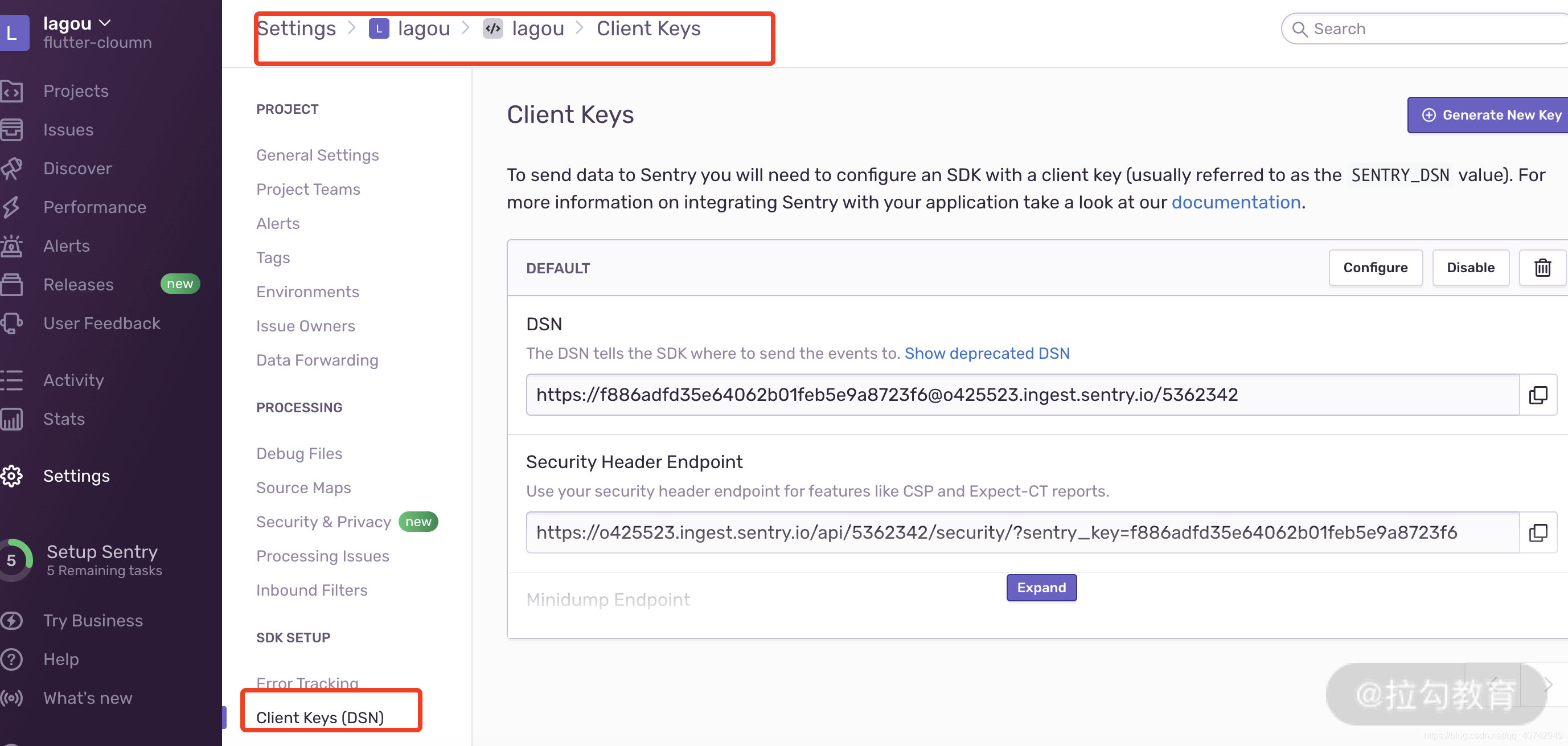Focus the Search settings field
1568x746 pixels.
coord(1425,28)
